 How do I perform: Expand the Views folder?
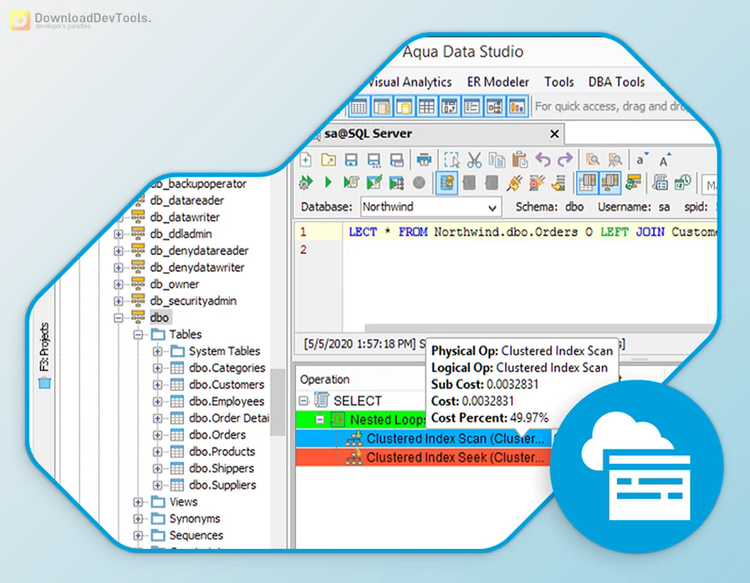click(x=138, y=502)
